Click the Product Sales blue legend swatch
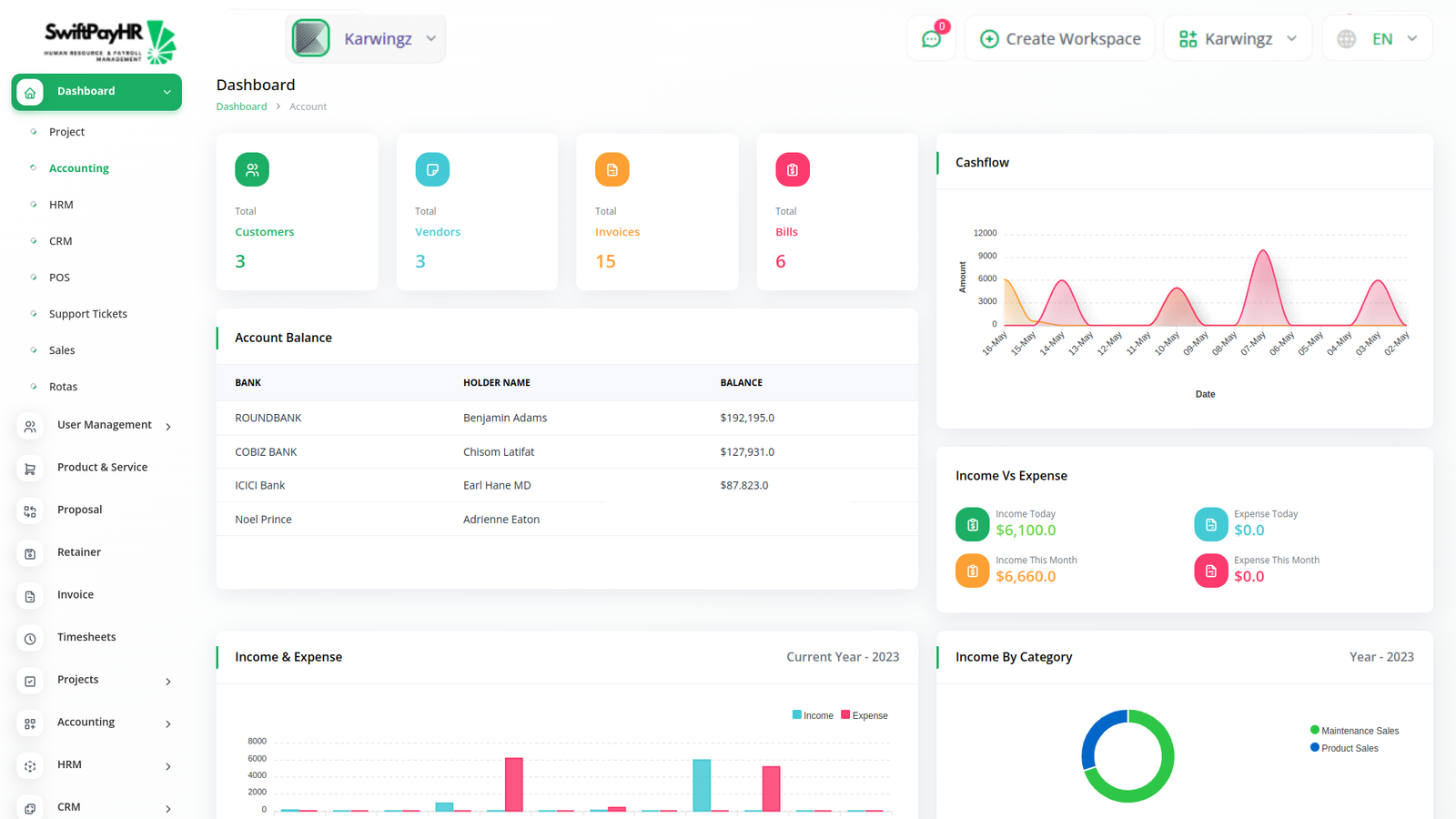The image size is (1456, 819). pyautogui.click(x=1315, y=748)
